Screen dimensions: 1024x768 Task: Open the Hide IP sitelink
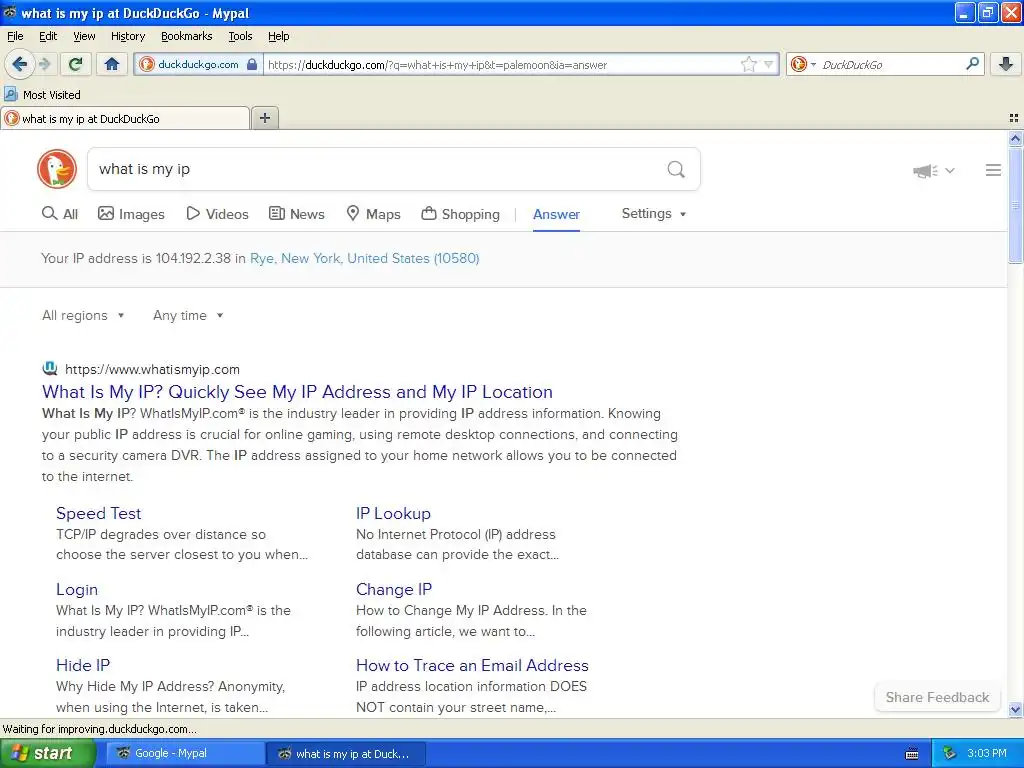click(x=83, y=665)
